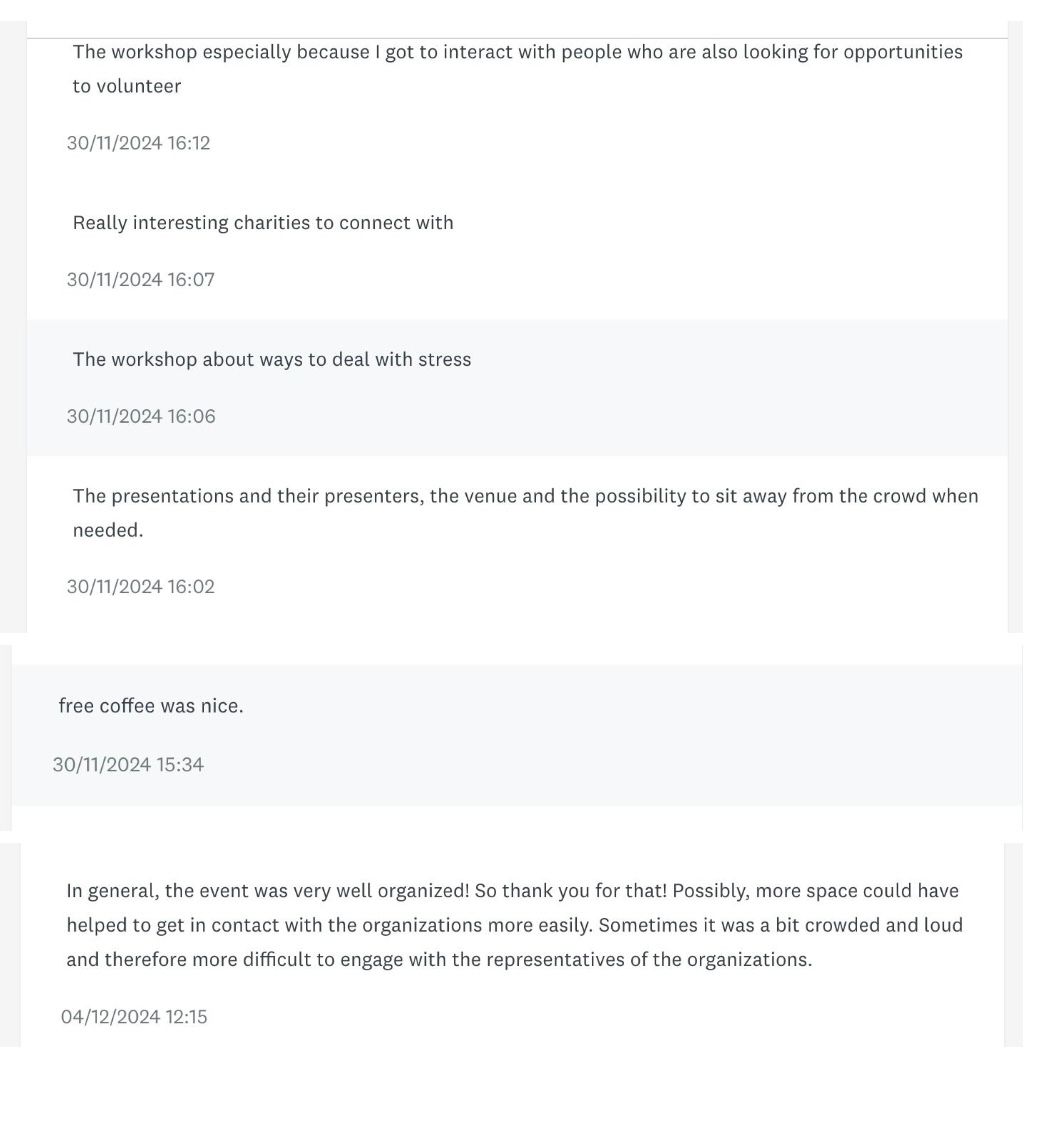Click the response about interacting with volunteers
Viewport: 1048px width, 1129px height.
[x=517, y=52]
